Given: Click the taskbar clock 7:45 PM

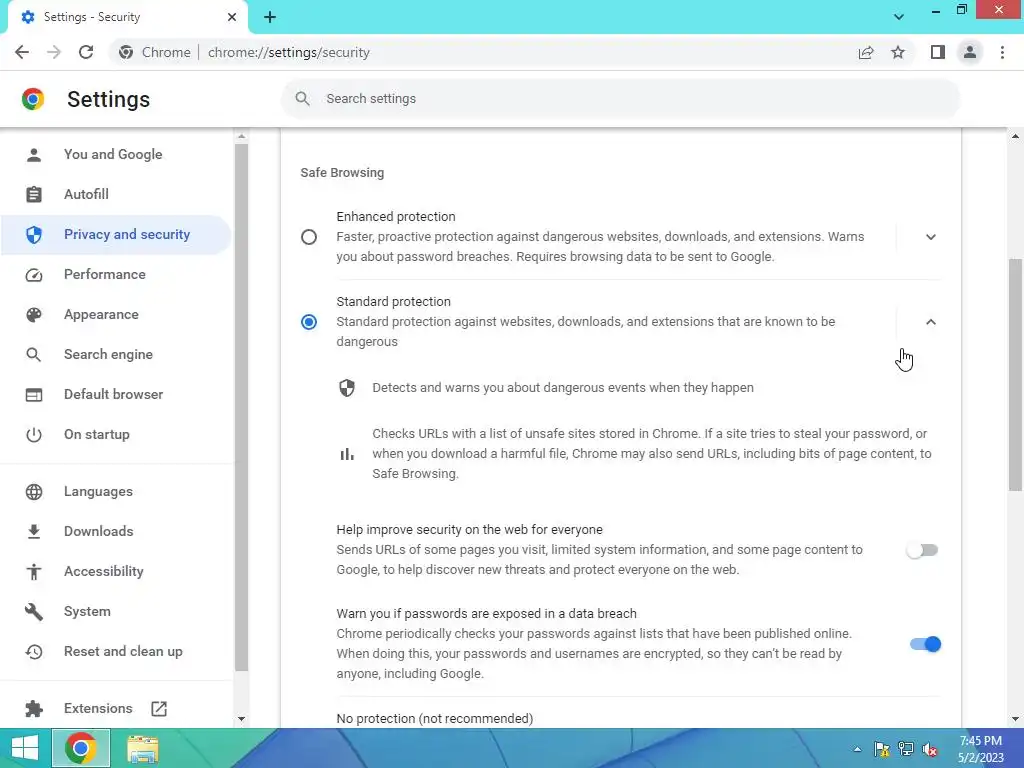Looking at the screenshot, I should 980,741.
